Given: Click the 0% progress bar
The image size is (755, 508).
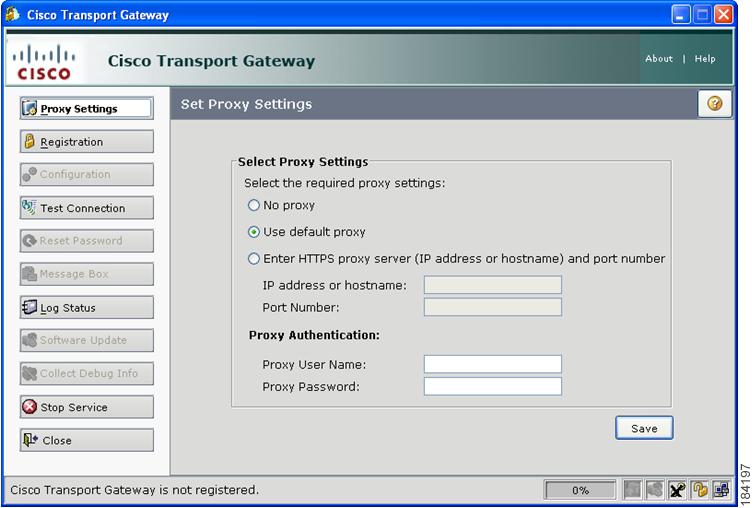Looking at the screenshot, I should [580, 490].
